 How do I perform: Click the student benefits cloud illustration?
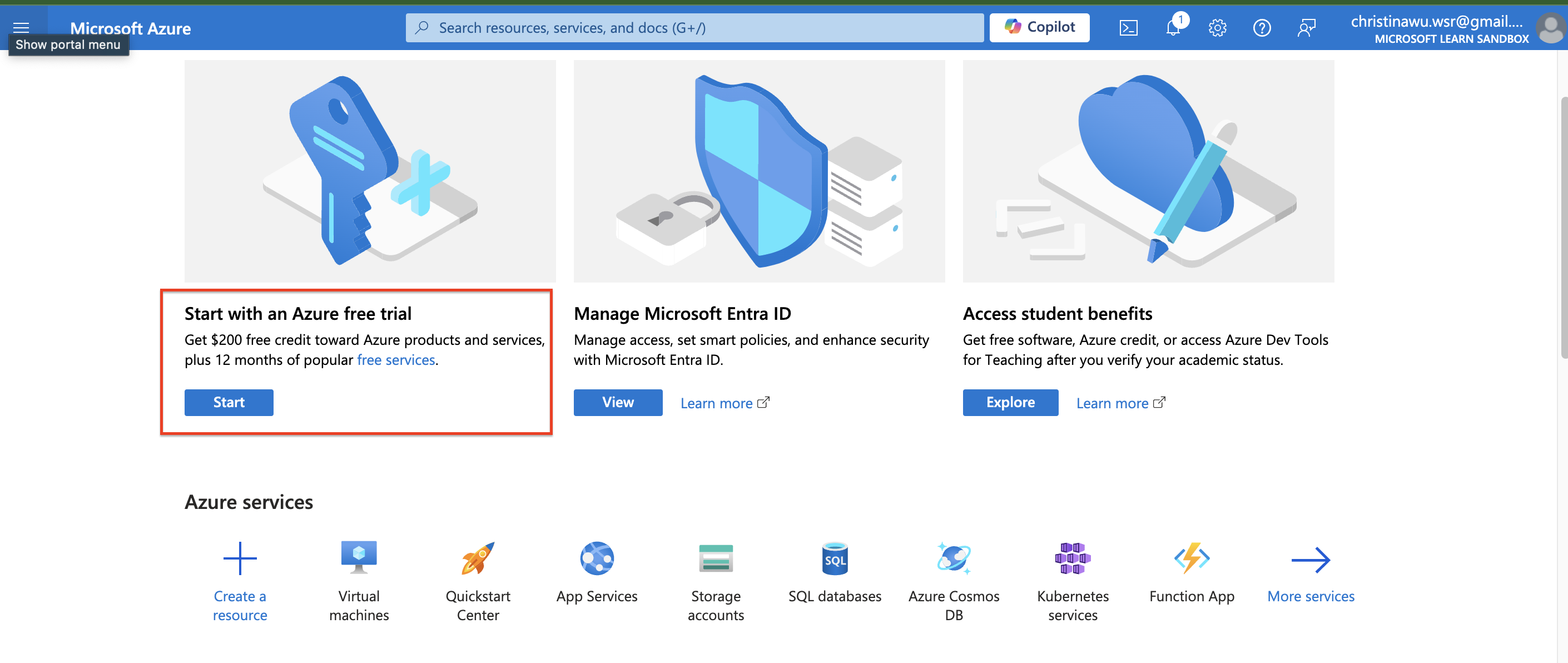point(1148,170)
